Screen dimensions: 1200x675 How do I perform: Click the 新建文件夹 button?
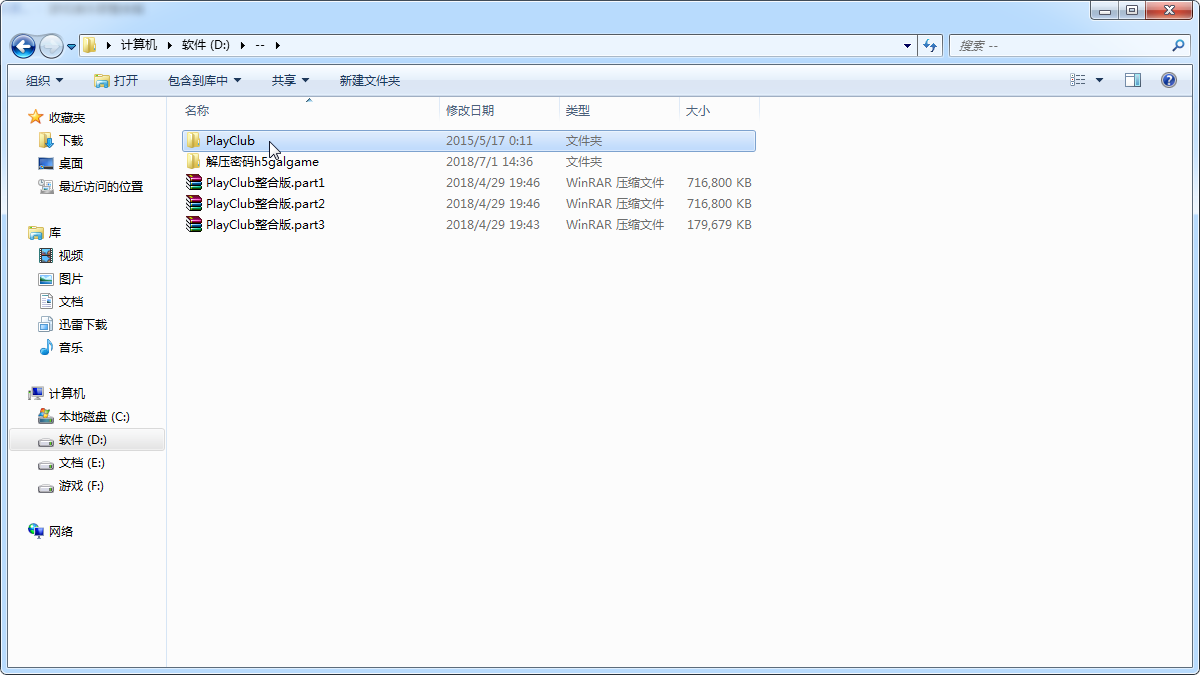point(370,81)
